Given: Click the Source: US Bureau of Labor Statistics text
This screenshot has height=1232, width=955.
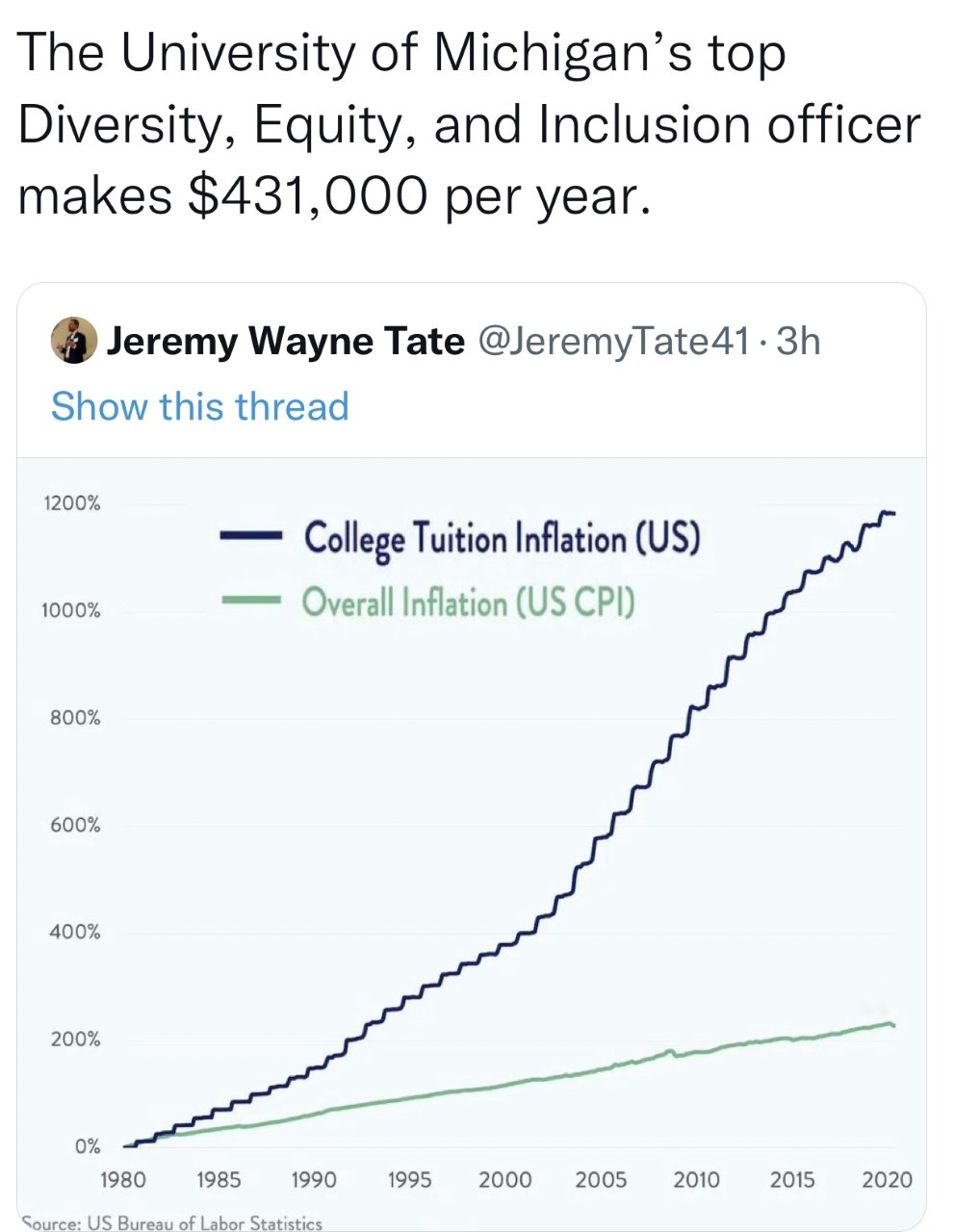Looking at the screenshot, I should 171,1223.
